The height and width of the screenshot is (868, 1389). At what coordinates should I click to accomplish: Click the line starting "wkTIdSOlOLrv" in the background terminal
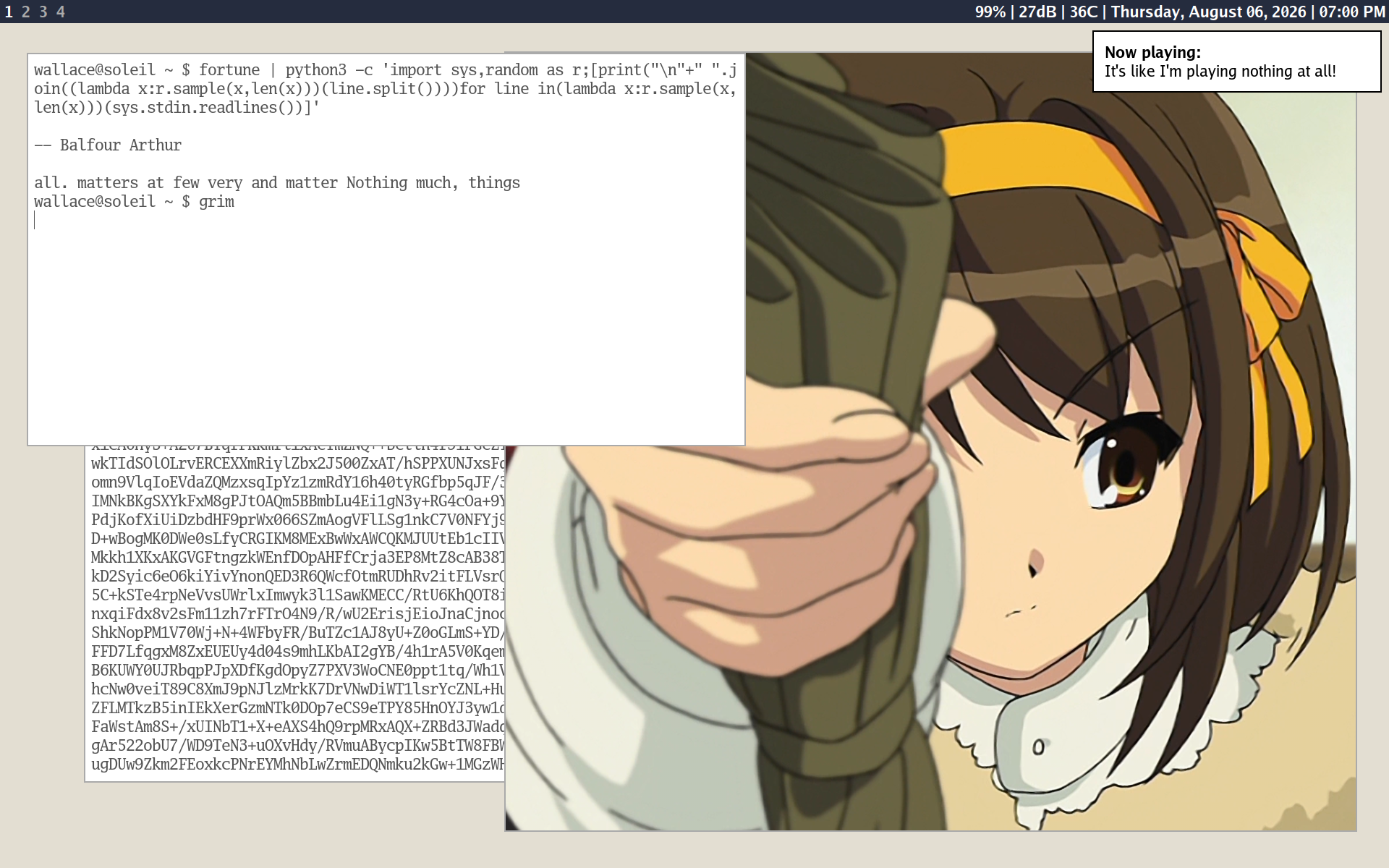pyautogui.click(x=298, y=463)
